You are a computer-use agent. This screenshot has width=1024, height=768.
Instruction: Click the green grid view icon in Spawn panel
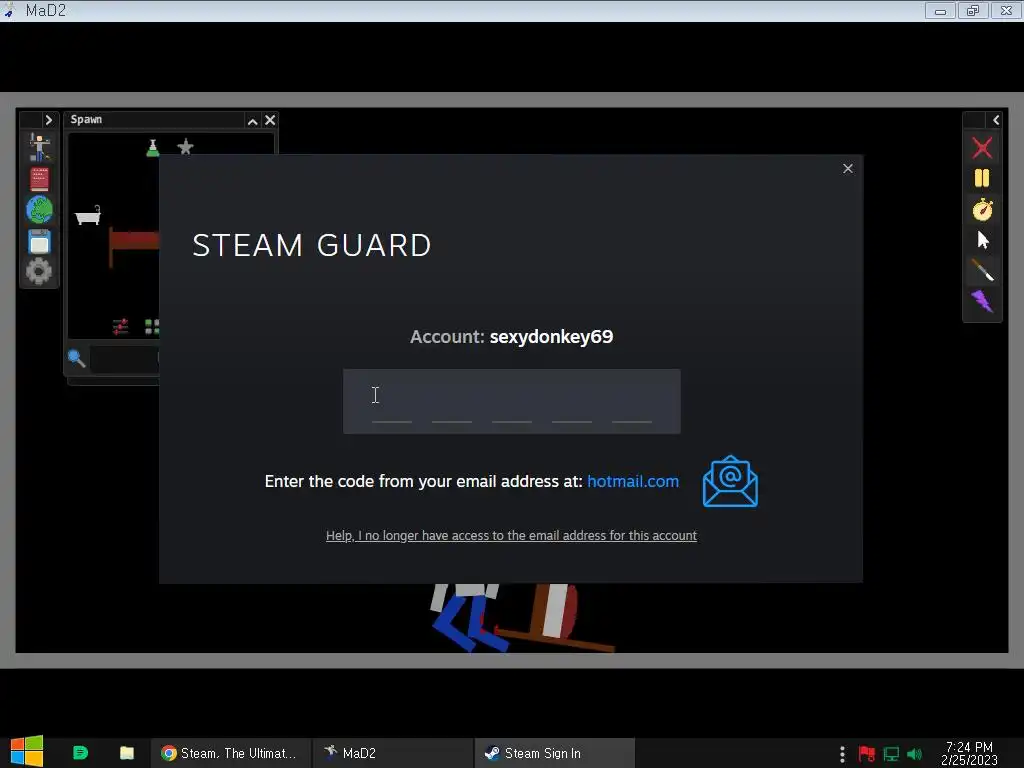pyautogui.click(x=152, y=327)
